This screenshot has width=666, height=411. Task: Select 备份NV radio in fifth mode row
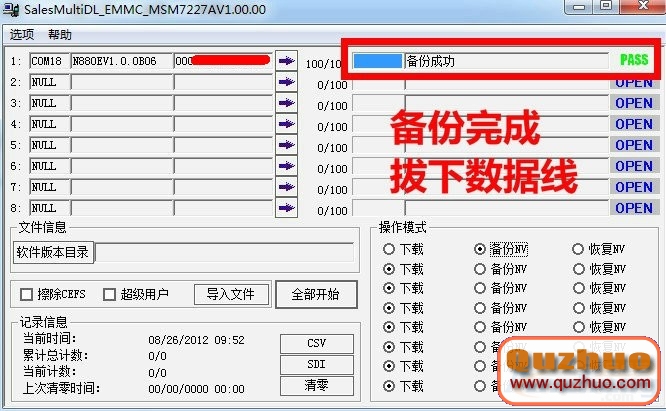click(480, 327)
